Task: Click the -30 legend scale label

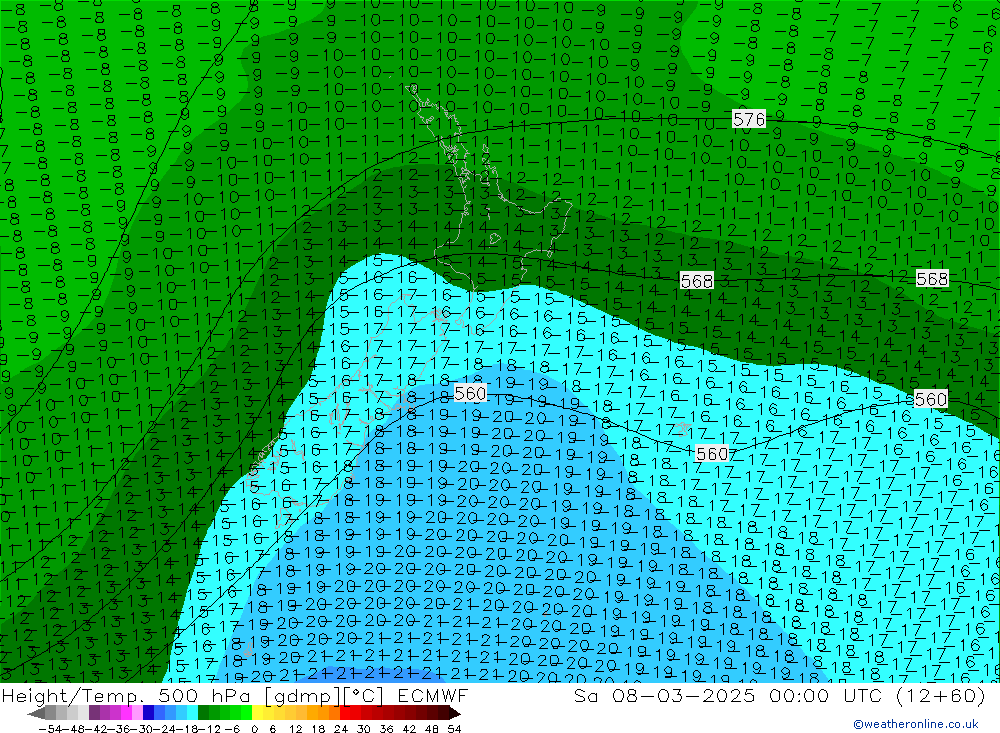Action: pyautogui.click(x=142, y=729)
